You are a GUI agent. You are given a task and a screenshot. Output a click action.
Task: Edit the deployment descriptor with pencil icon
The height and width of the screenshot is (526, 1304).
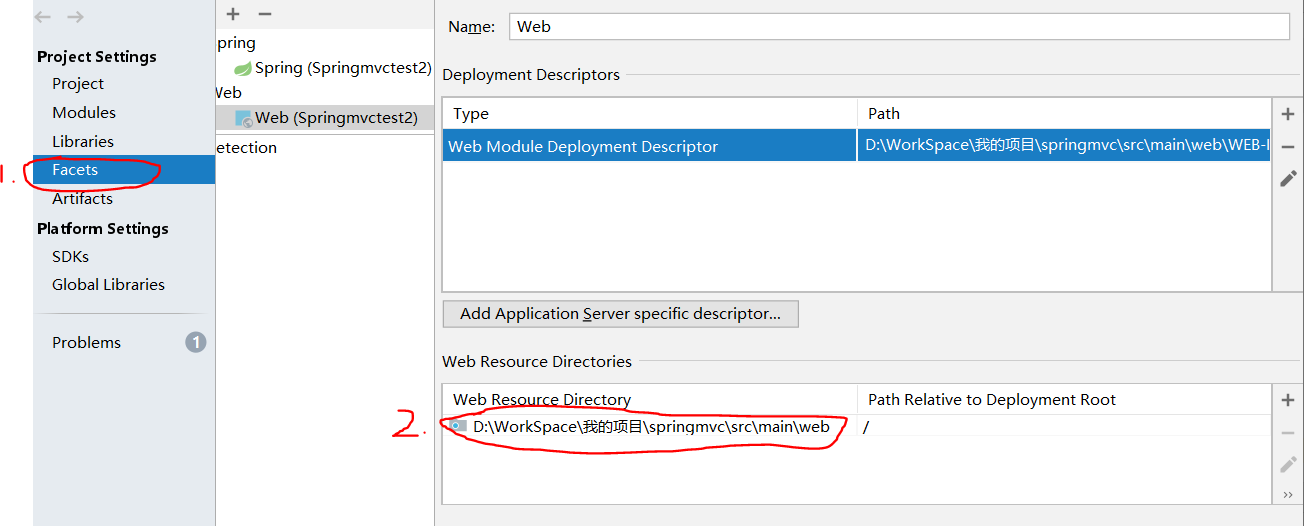tap(1288, 179)
